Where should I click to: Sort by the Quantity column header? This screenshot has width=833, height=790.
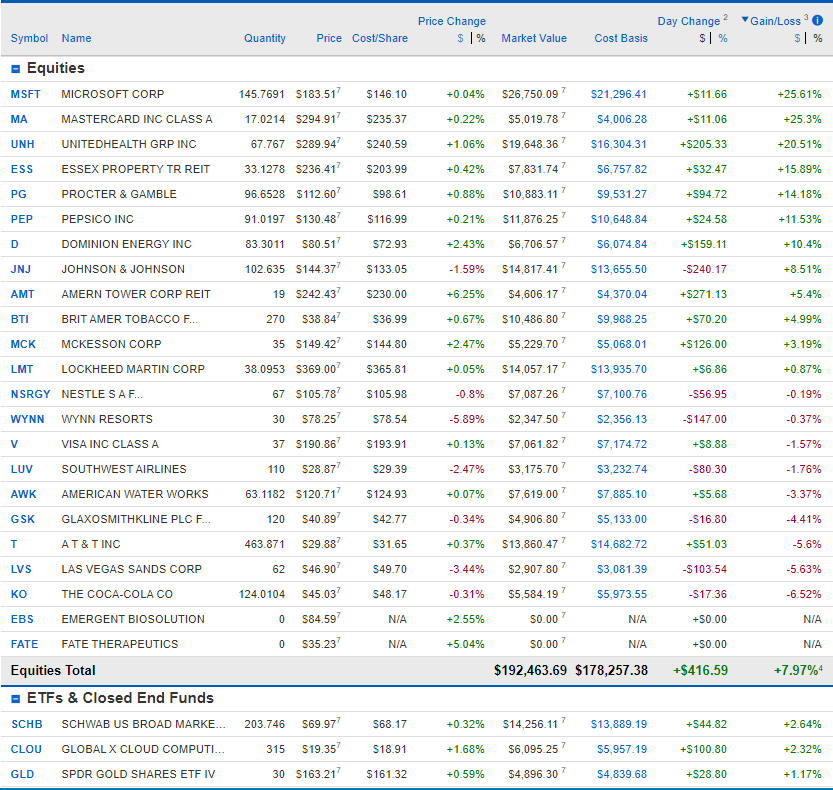click(x=265, y=38)
